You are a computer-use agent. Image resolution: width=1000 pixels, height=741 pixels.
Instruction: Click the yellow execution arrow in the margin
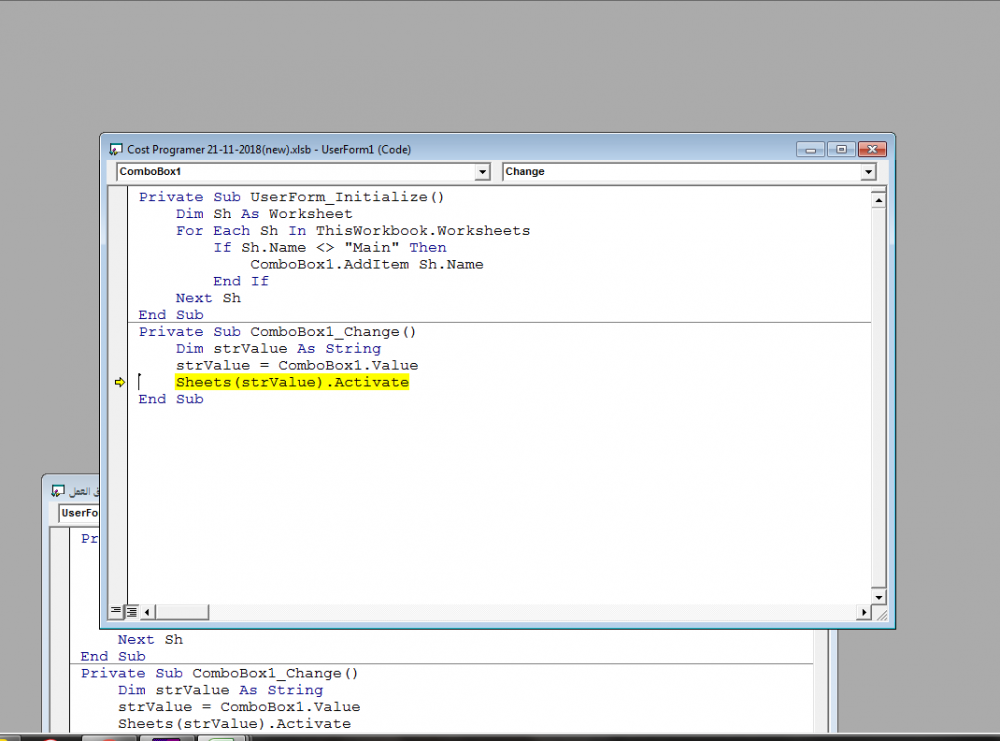pos(119,382)
